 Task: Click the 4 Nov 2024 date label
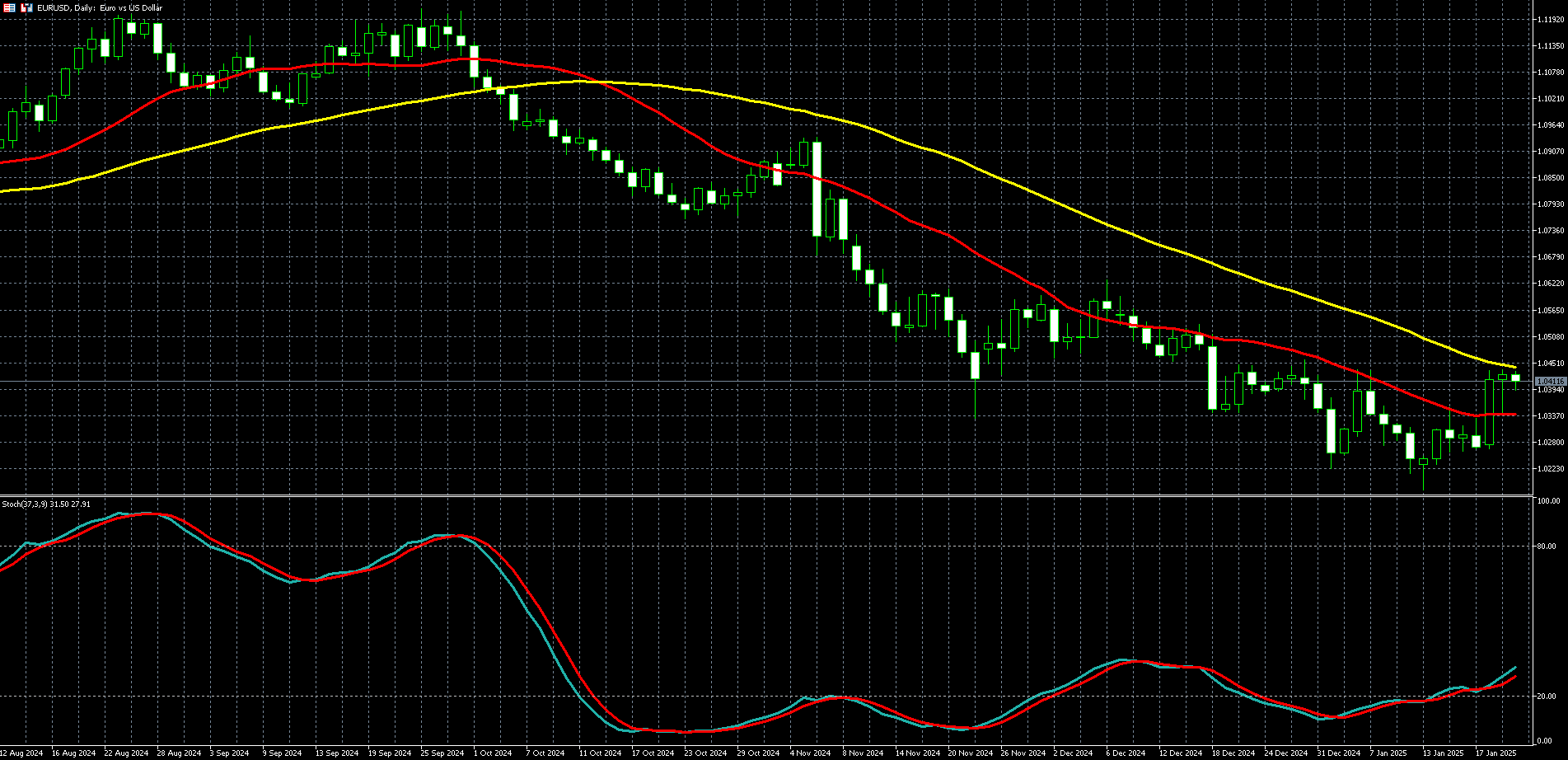[810, 753]
